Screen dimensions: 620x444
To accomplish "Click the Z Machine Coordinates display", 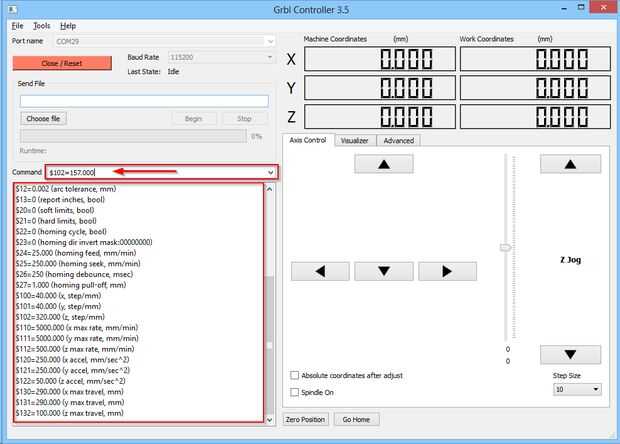I will (x=380, y=117).
